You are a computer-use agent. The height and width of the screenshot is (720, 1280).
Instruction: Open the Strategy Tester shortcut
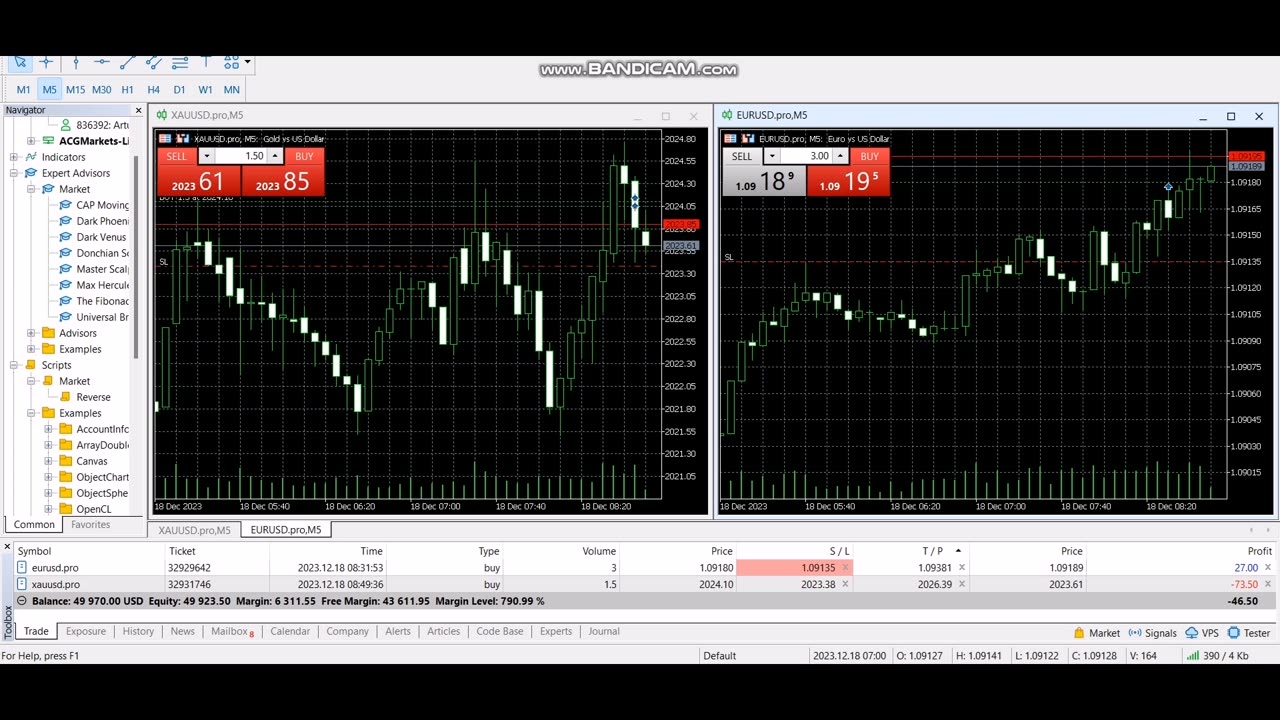point(1249,633)
